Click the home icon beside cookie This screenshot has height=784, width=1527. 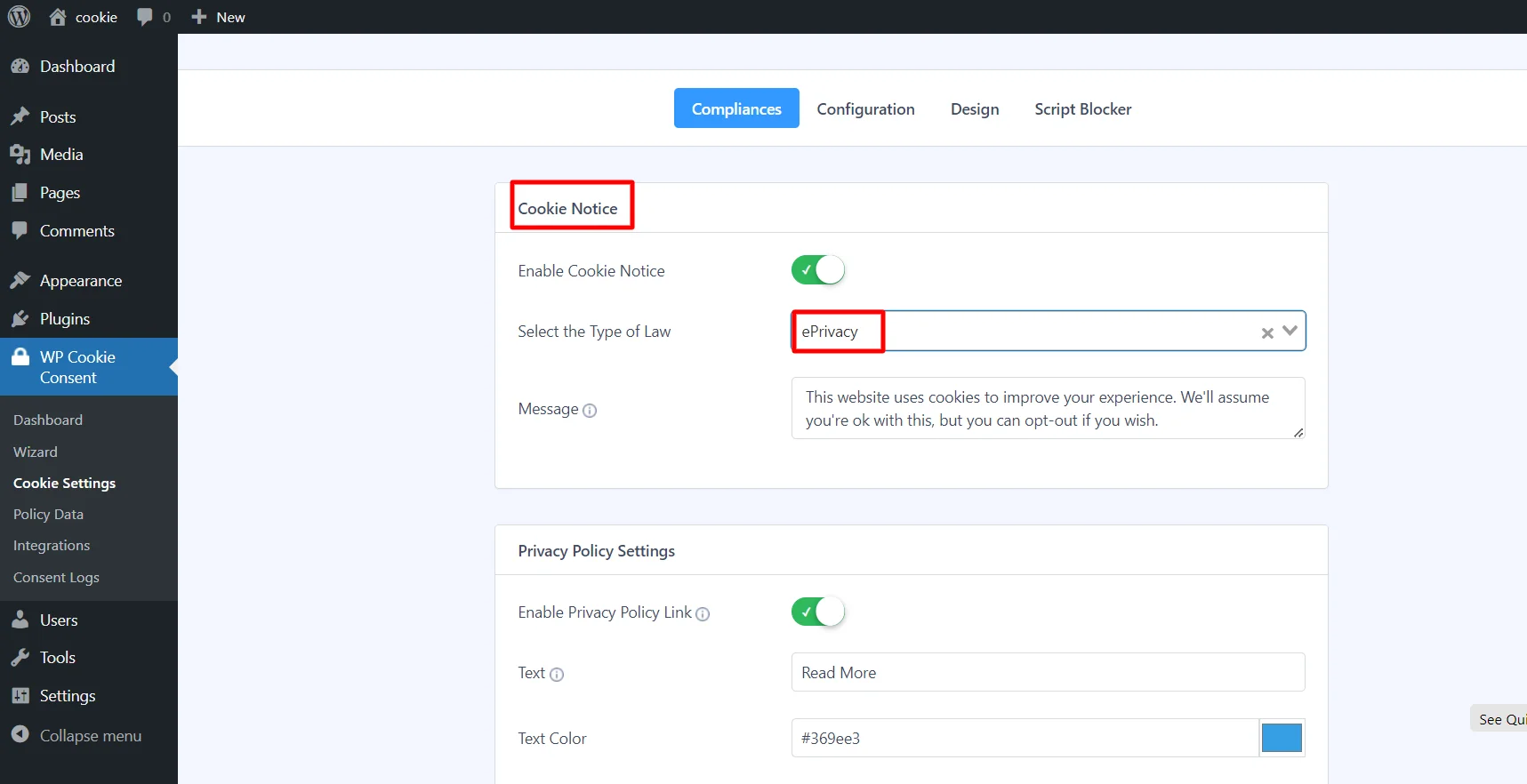point(58,17)
